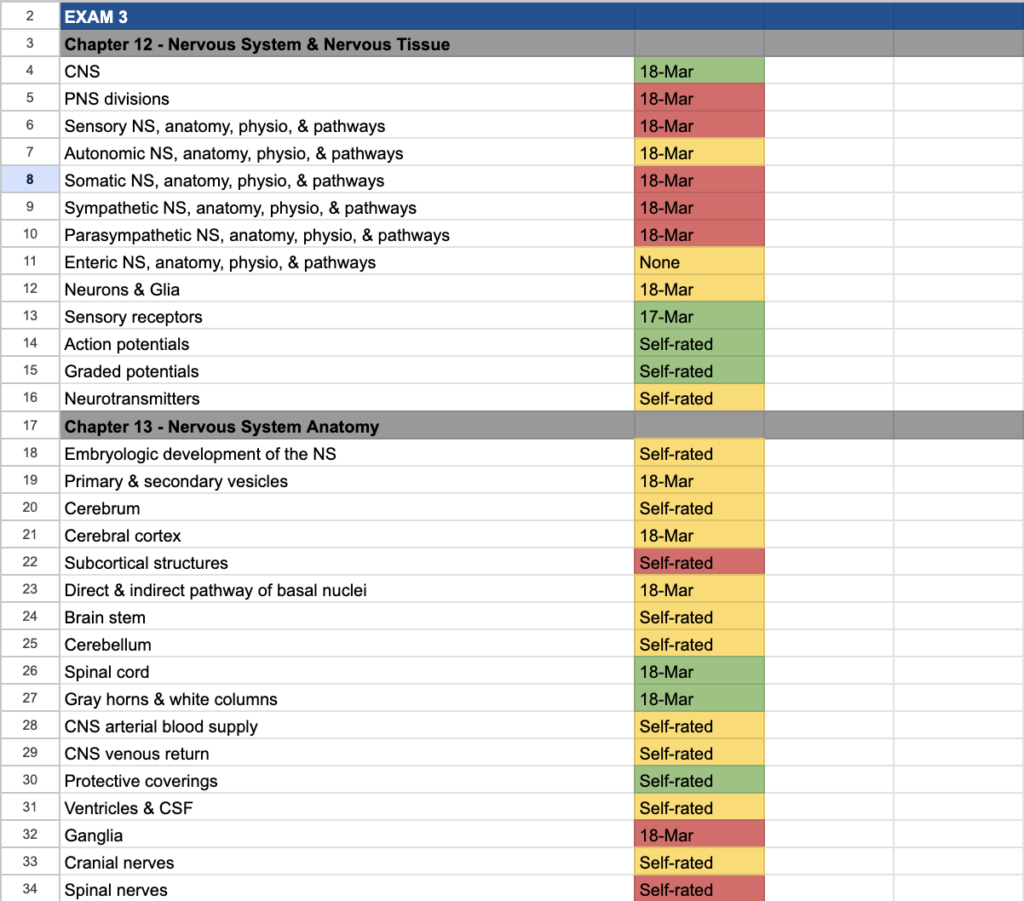Click row header number 34
Screen dimensions: 1024x901
point(29,890)
